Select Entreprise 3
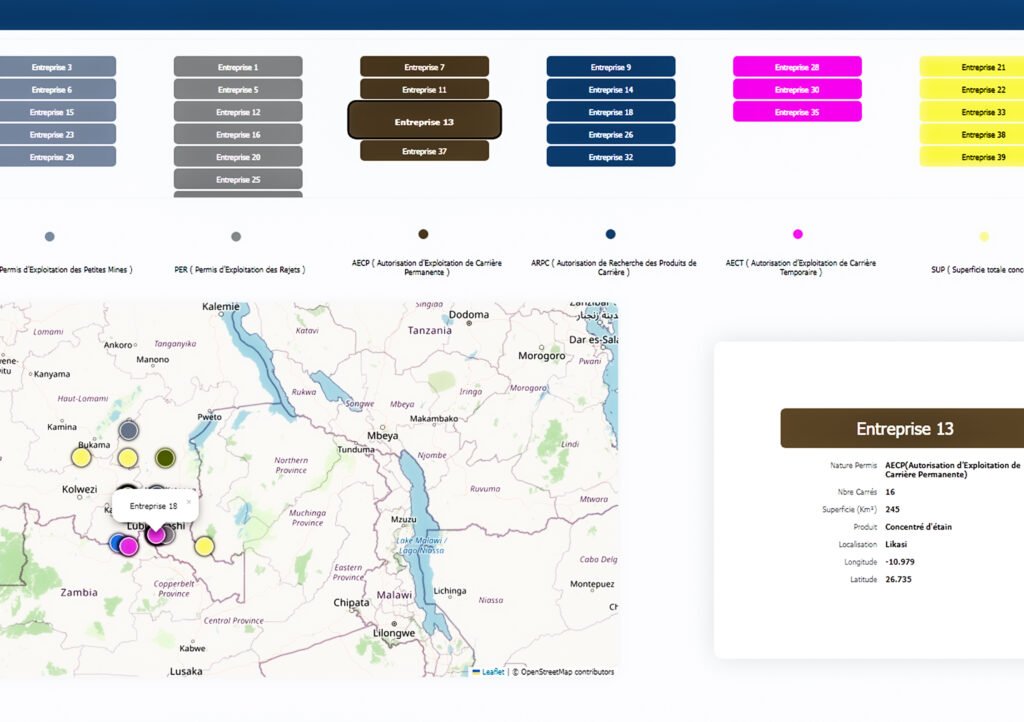Viewport: 1024px width, 722px height. pyautogui.click(x=57, y=67)
